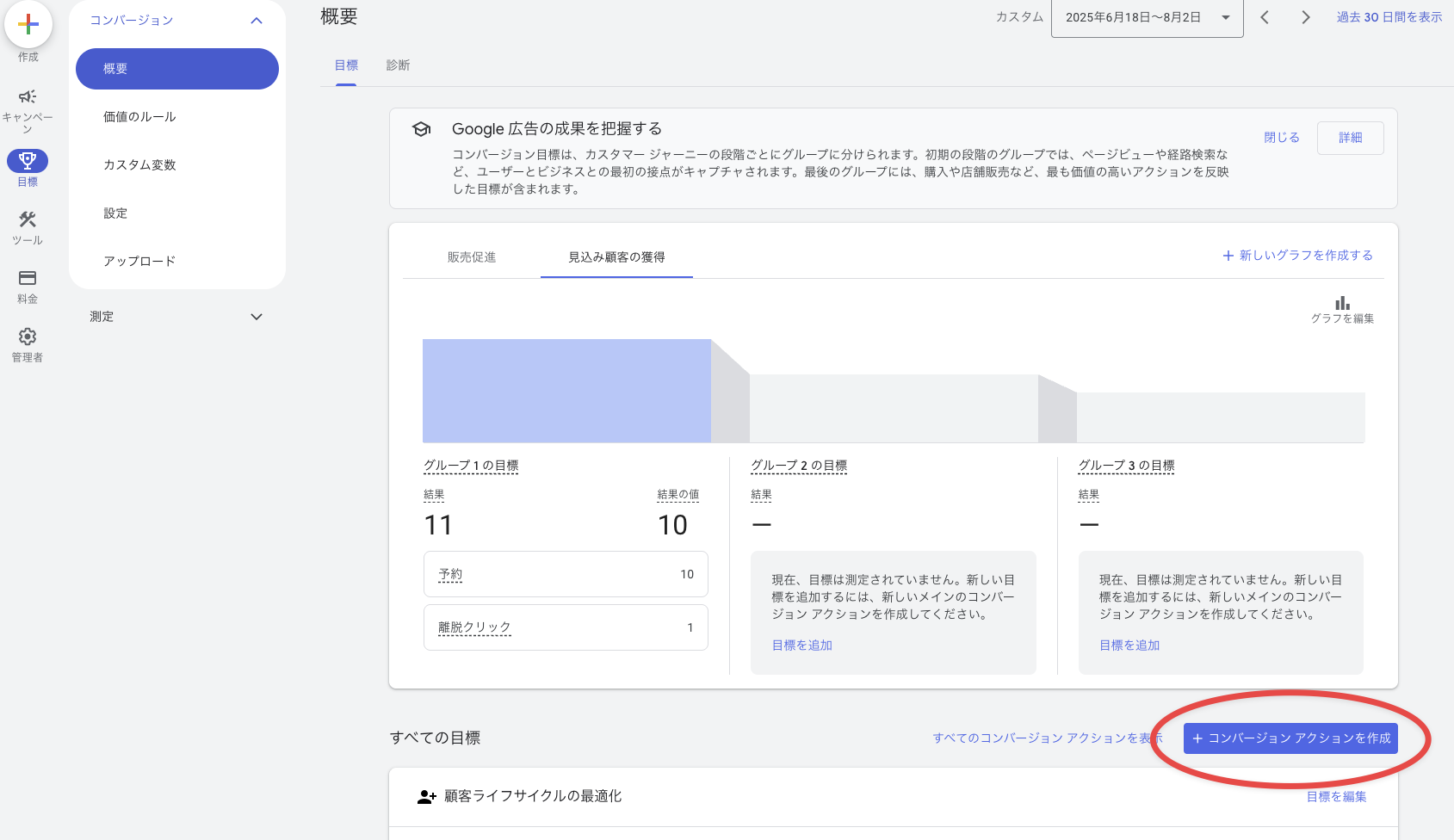The width and height of the screenshot is (1454, 840).
Task: Open Campaigns via the megaphone icon
Action: [28, 96]
